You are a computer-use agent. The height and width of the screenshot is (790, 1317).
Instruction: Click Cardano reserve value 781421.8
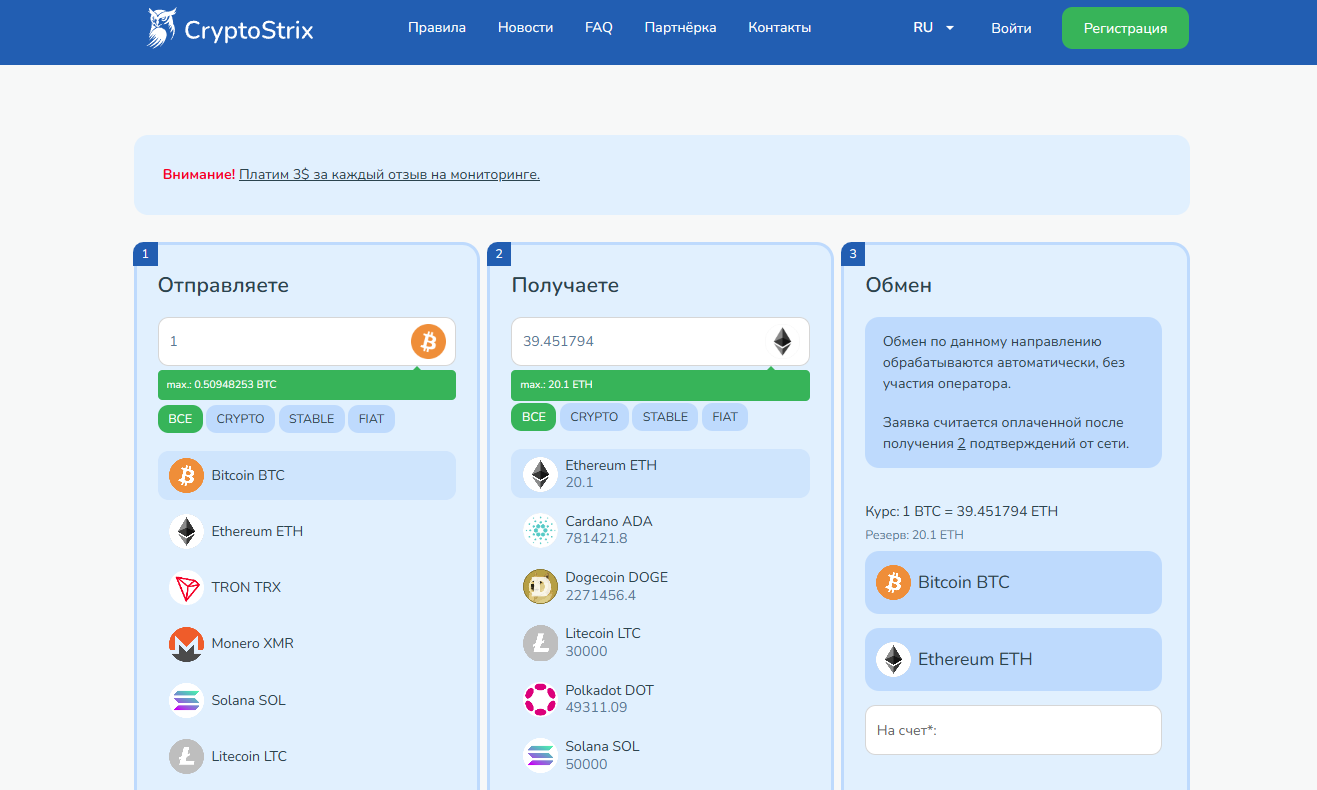[x=596, y=539]
